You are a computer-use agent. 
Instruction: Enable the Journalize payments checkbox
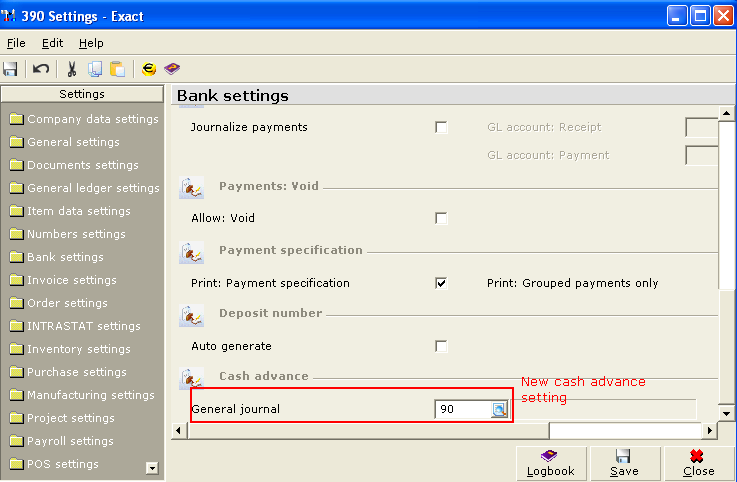[441, 127]
